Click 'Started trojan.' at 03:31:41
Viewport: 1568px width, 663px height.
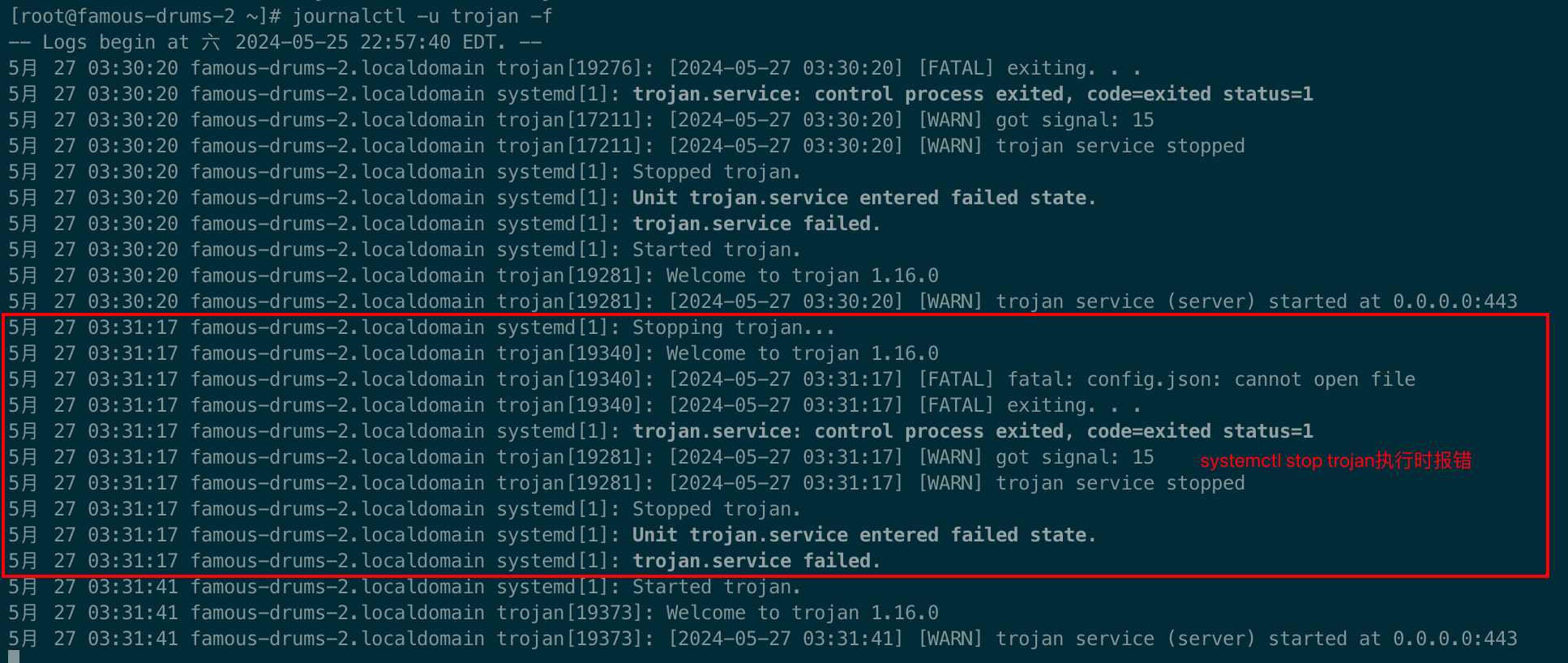coord(716,587)
